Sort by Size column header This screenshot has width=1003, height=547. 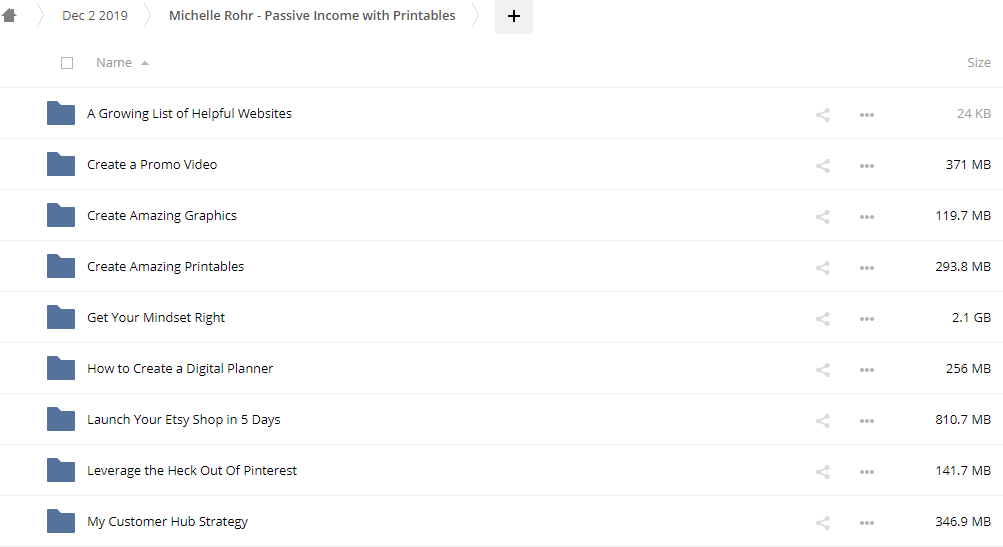coord(978,63)
